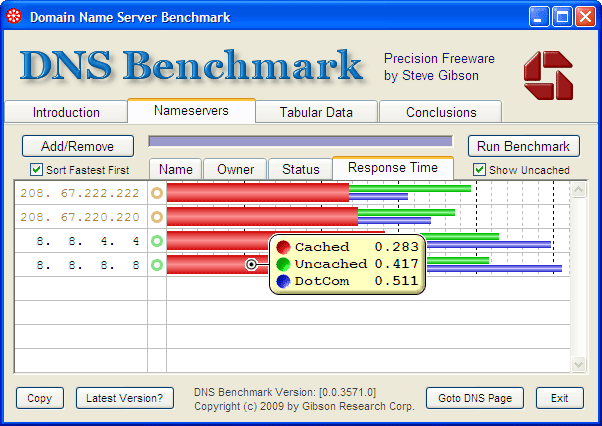Click the benchmark progress bar

pos(301,141)
